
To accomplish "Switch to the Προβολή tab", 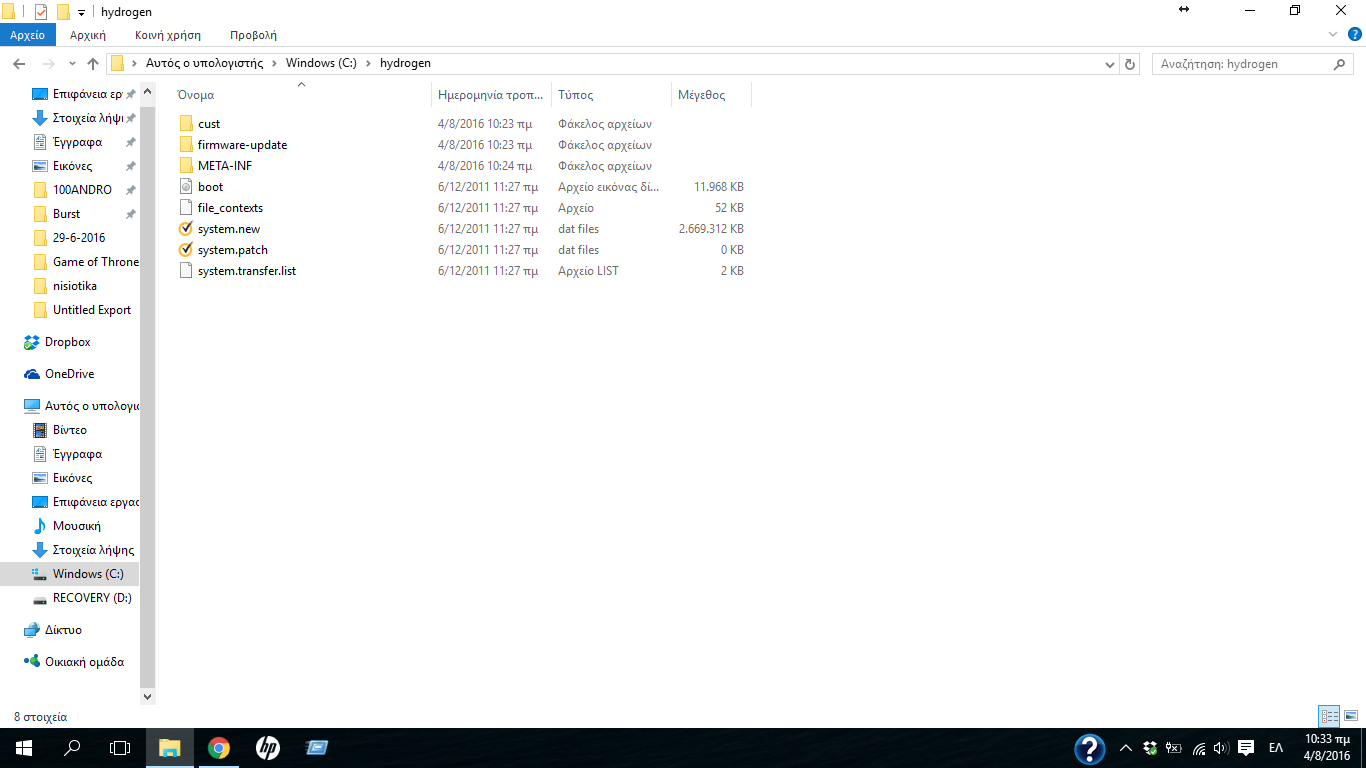I will (253, 35).
